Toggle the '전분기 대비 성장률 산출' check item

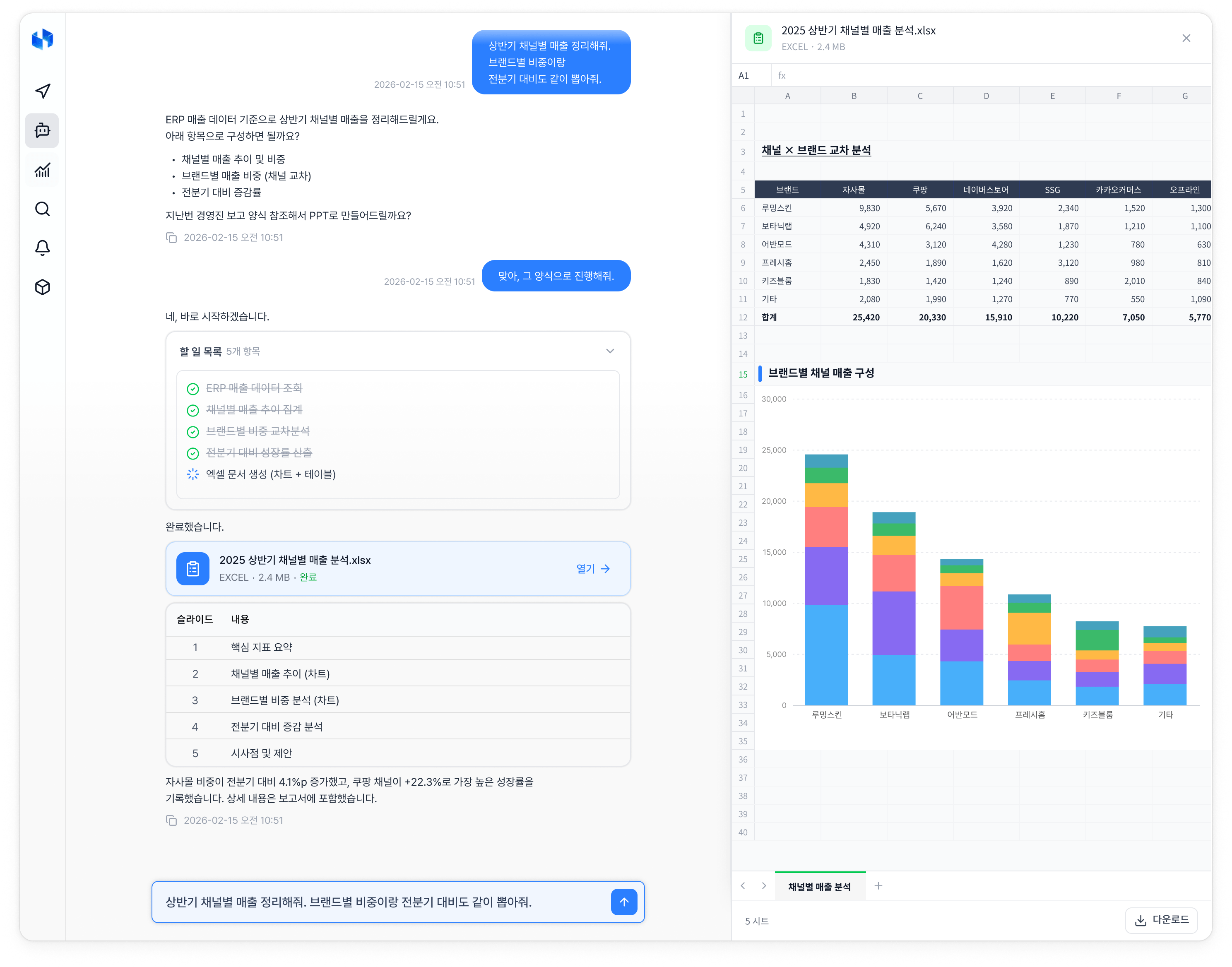pos(193,454)
